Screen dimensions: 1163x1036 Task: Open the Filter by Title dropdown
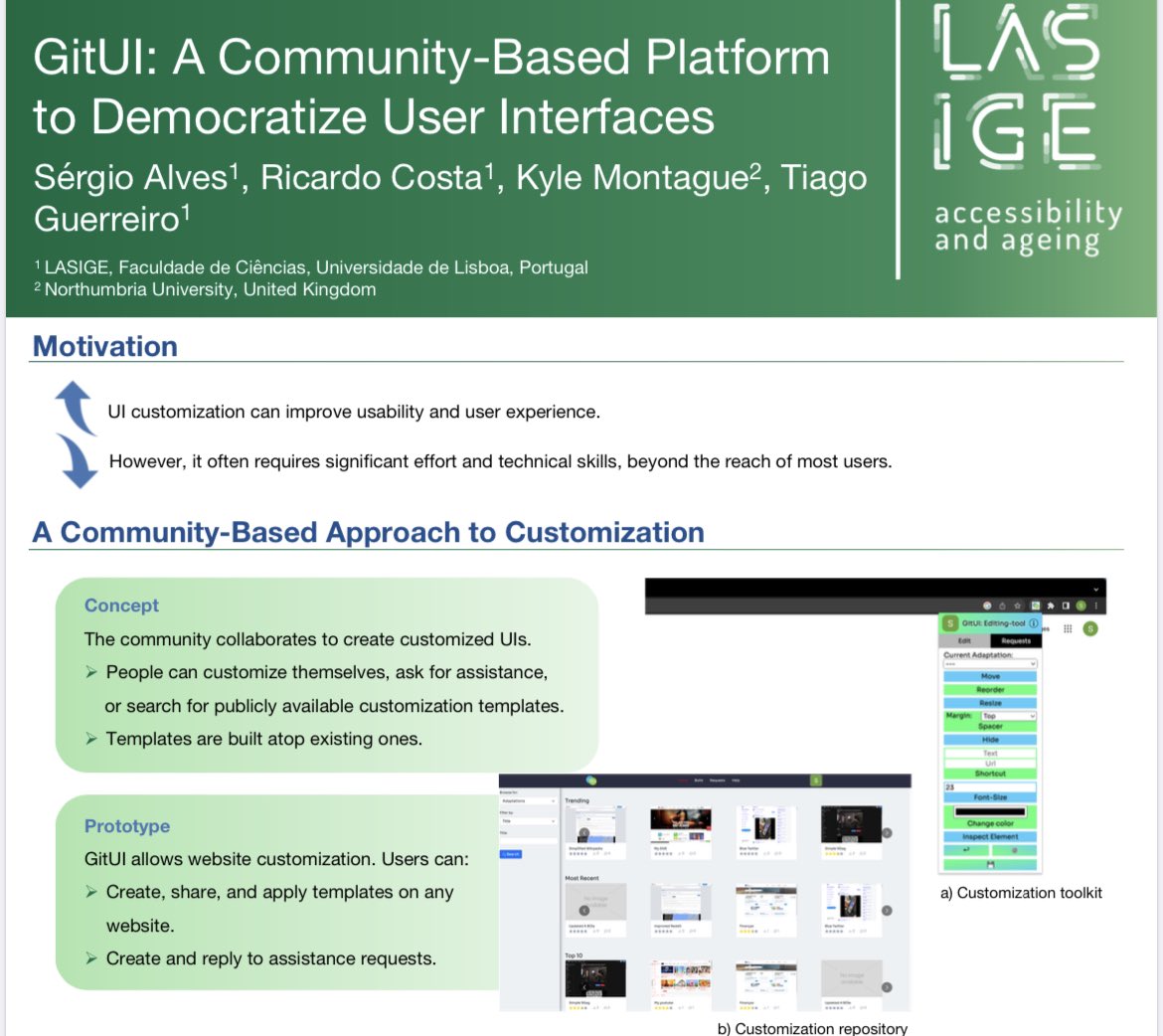click(x=528, y=821)
